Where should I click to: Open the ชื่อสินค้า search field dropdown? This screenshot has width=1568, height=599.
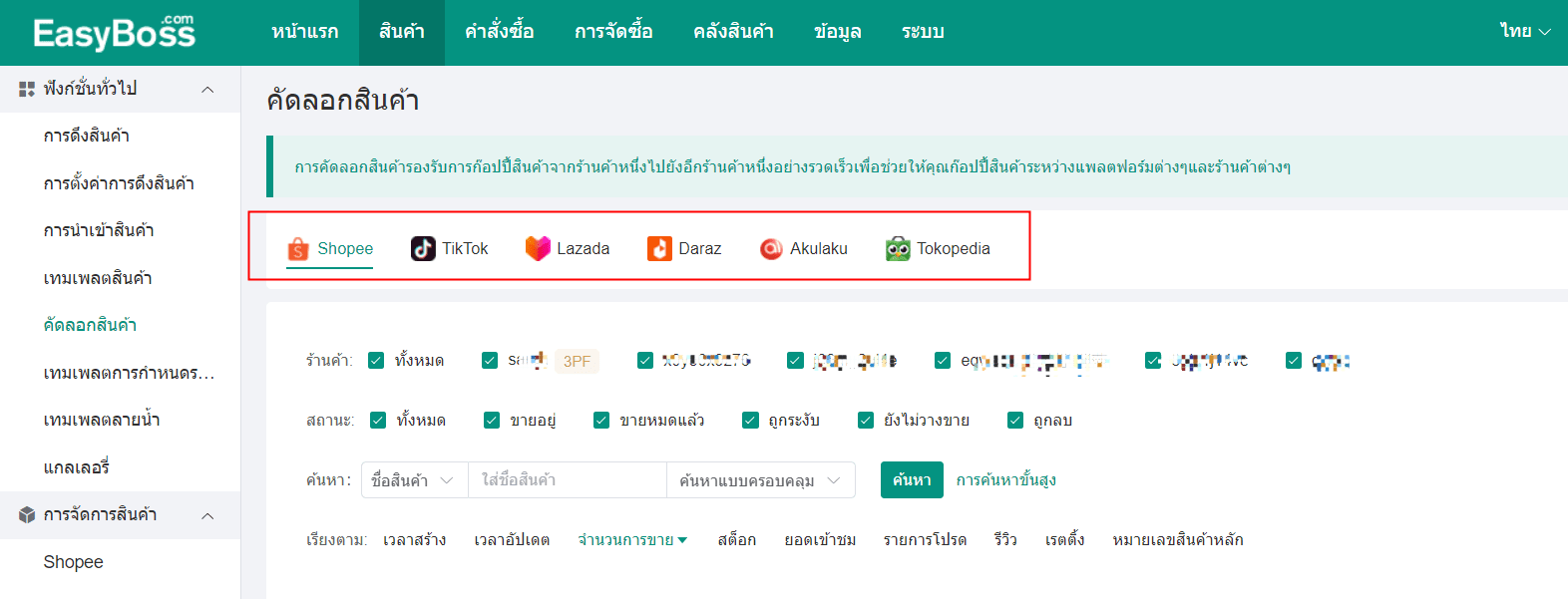click(414, 480)
